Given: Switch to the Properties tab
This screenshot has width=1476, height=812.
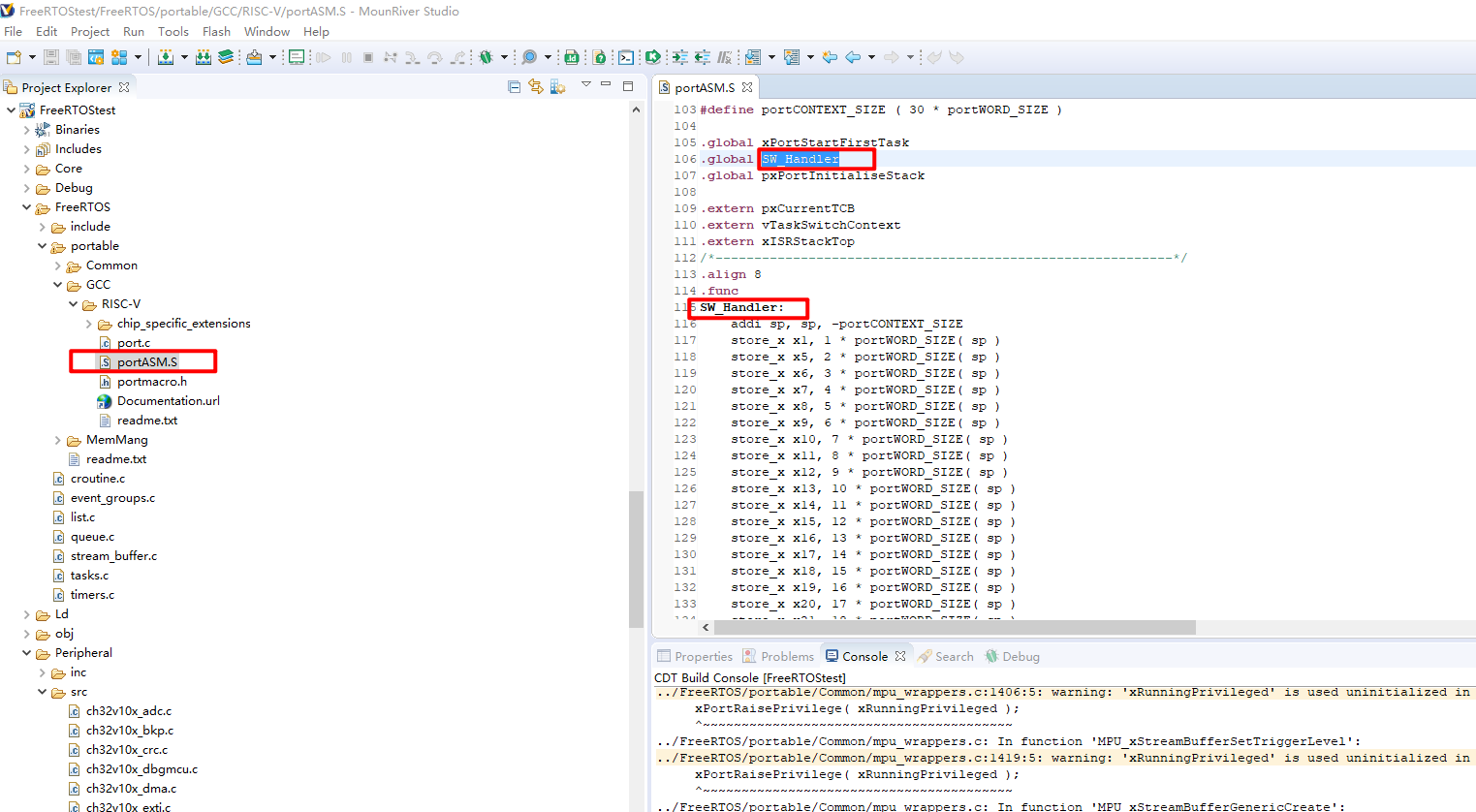Looking at the screenshot, I should click(695, 656).
